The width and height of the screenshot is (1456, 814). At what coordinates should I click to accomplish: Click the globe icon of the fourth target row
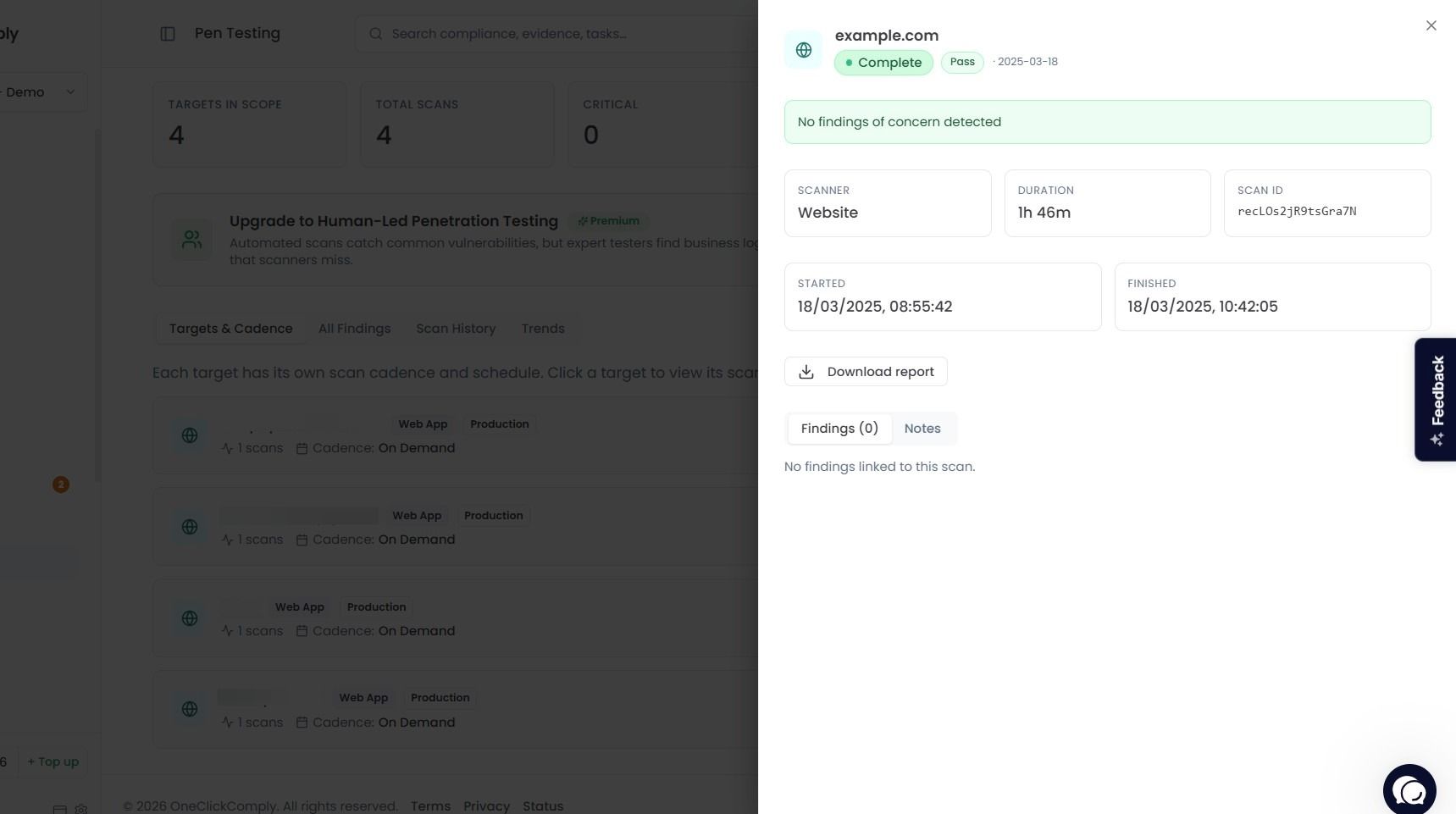[190, 709]
